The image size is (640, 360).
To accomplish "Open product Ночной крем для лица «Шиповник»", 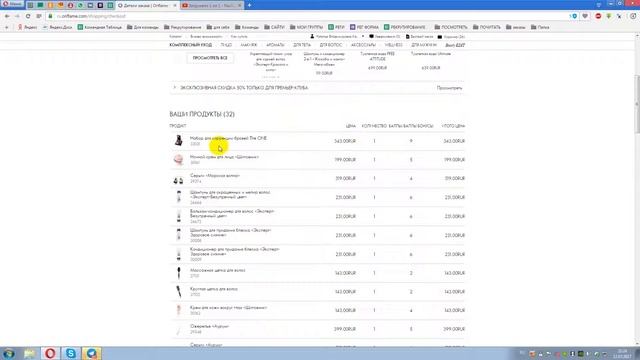I will (x=224, y=157).
